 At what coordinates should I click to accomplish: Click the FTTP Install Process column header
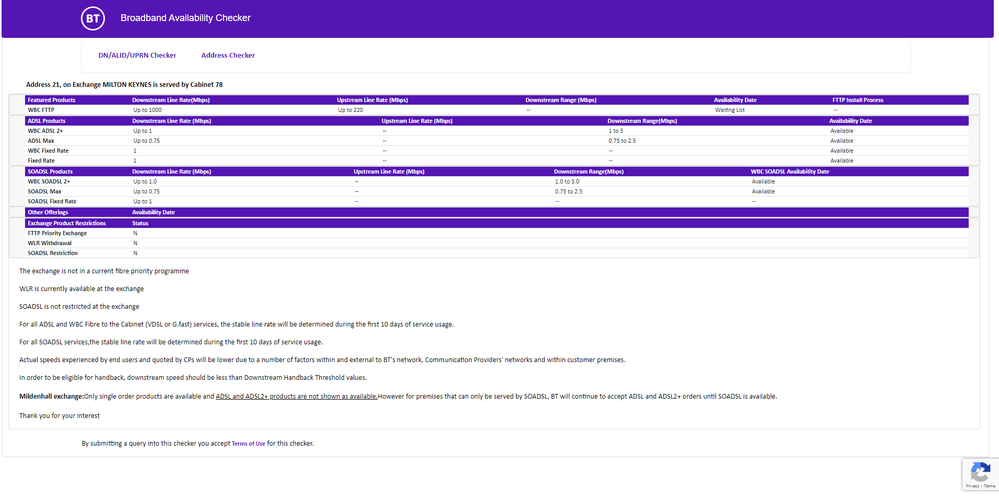(858, 100)
